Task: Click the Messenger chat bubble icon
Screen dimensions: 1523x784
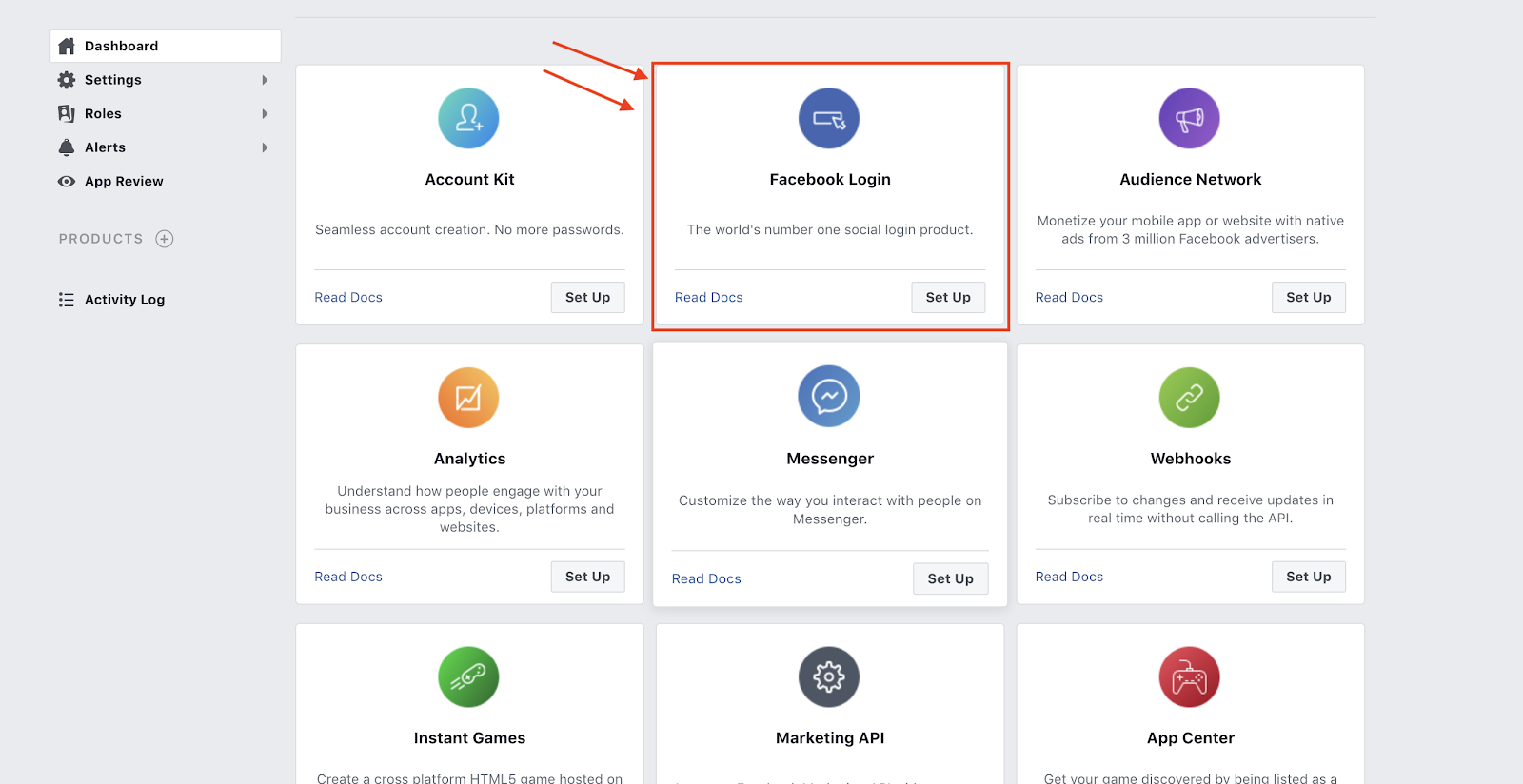Action: pos(829,396)
